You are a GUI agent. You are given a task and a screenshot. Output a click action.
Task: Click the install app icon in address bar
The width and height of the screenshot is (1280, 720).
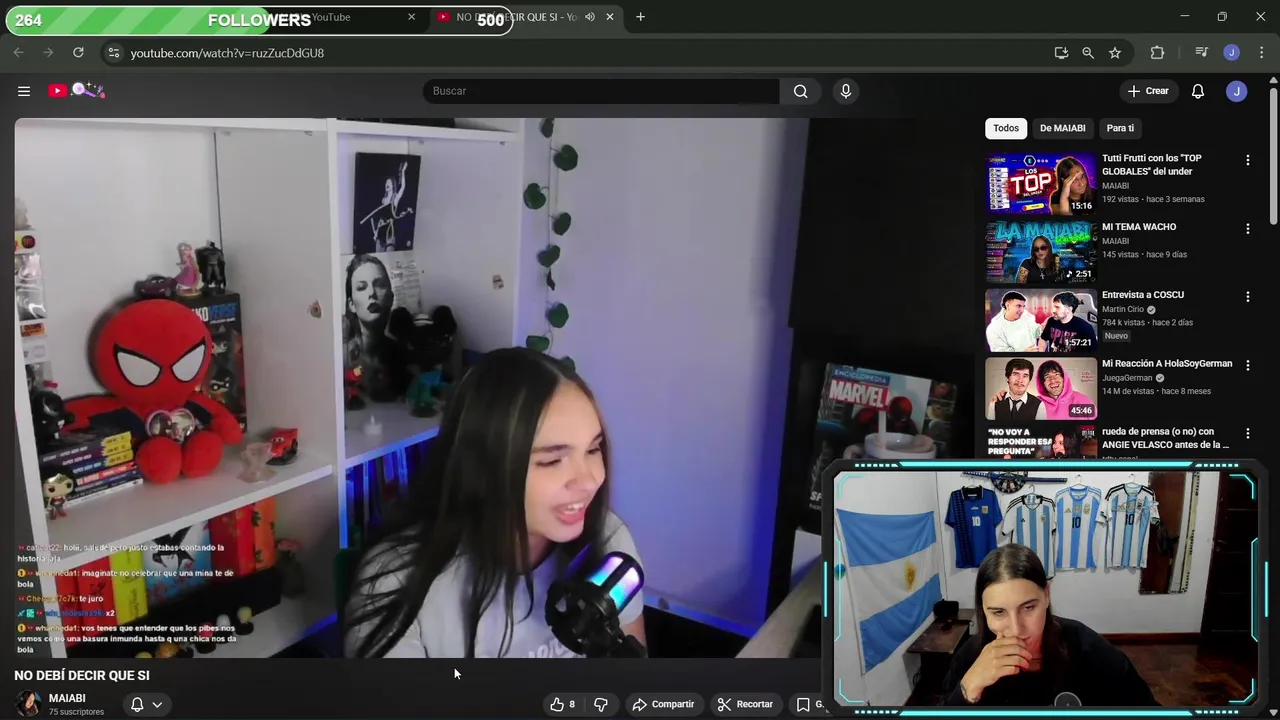1061,53
